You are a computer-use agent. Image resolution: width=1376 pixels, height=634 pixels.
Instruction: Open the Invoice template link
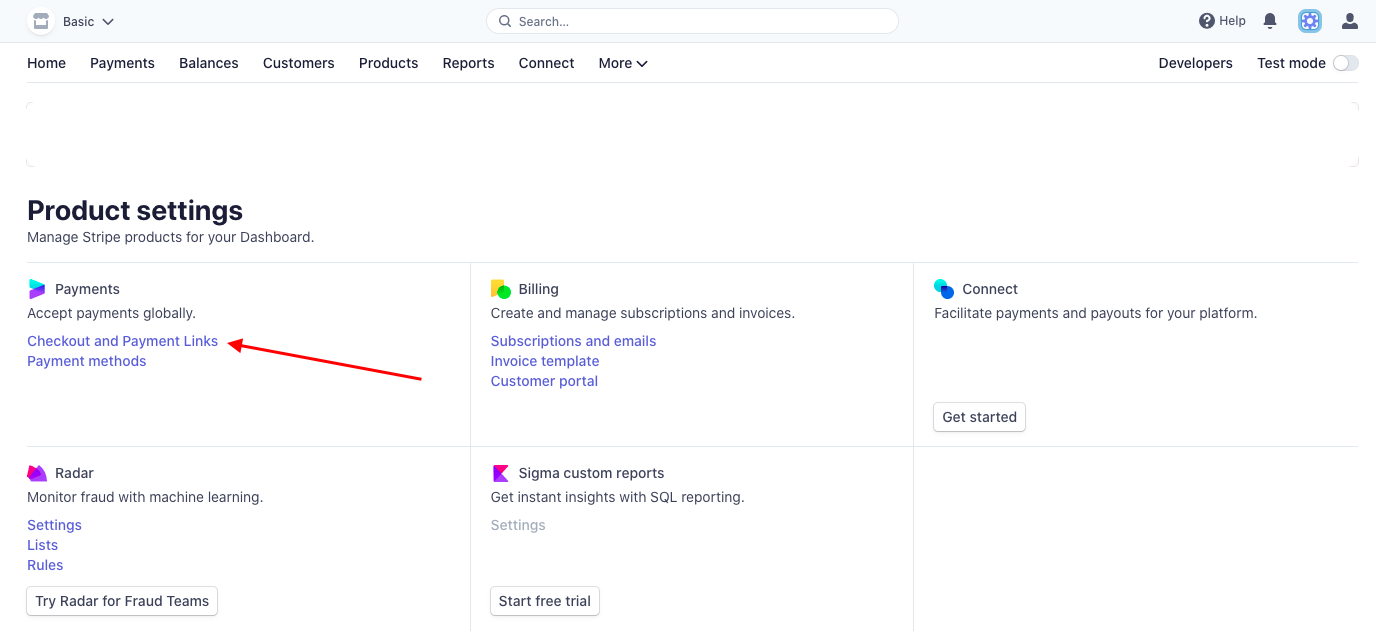(x=545, y=361)
